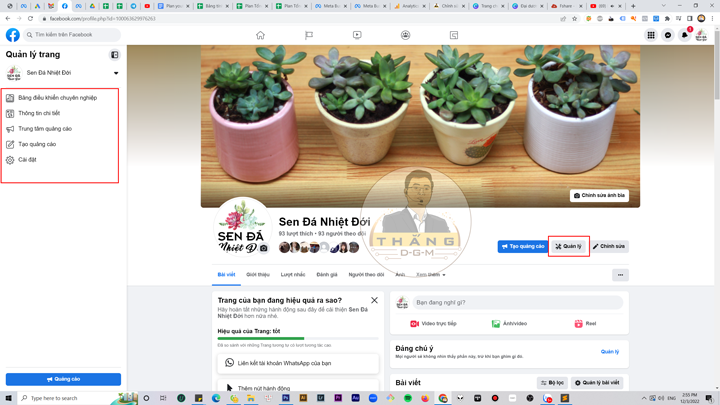Open the Home feed icon
720x405 pixels.
pos(260,35)
